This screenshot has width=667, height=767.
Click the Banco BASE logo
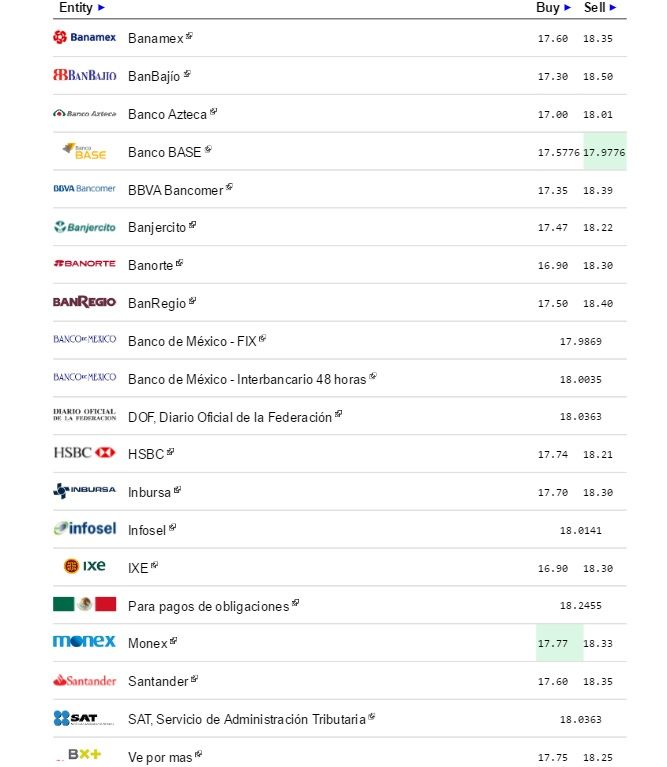[x=84, y=151]
